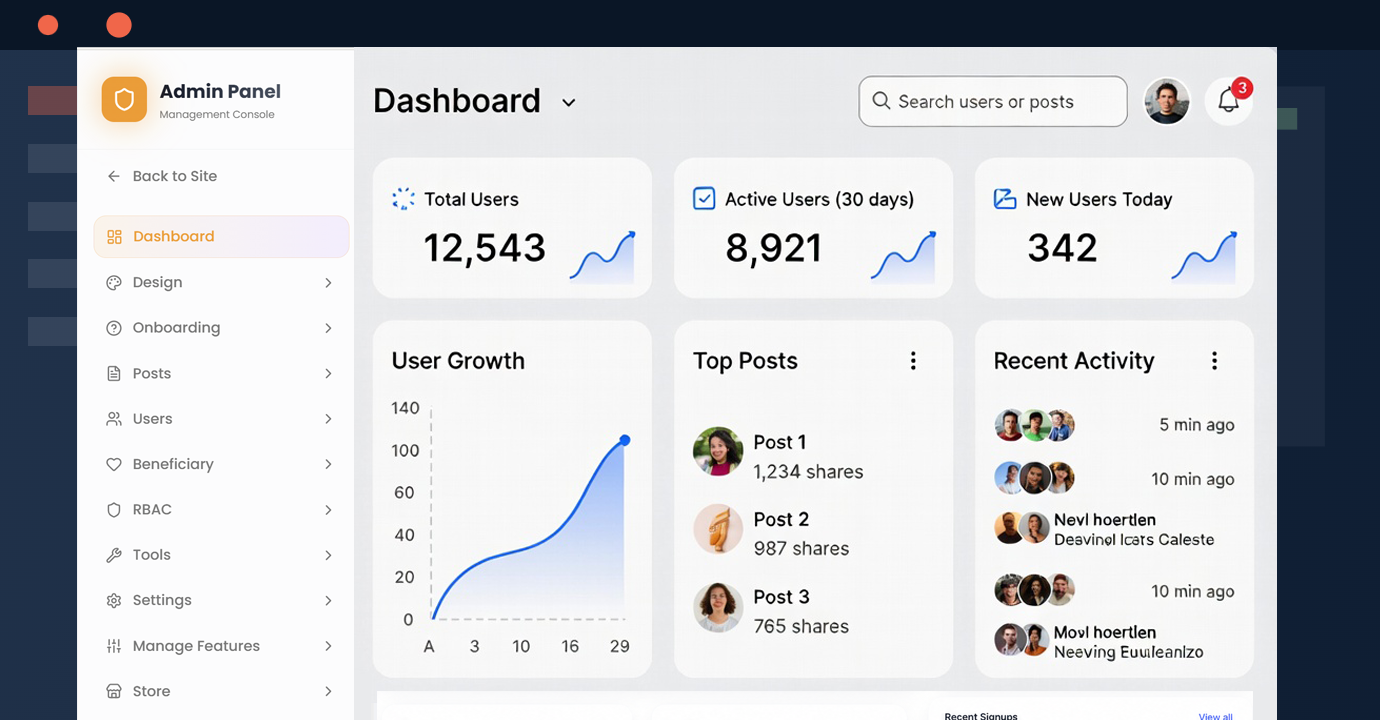Open the Top Posts three-dot menu

(913, 361)
